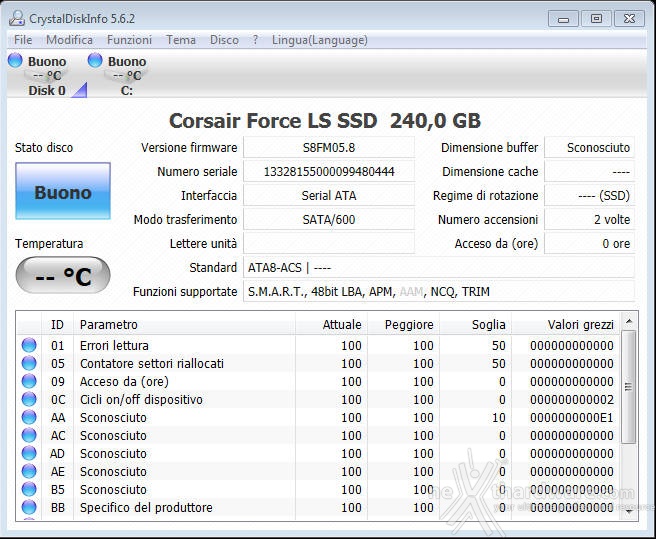Click the blue Buono health status button
The height and width of the screenshot is (539, 656).
tap(63, 191)
